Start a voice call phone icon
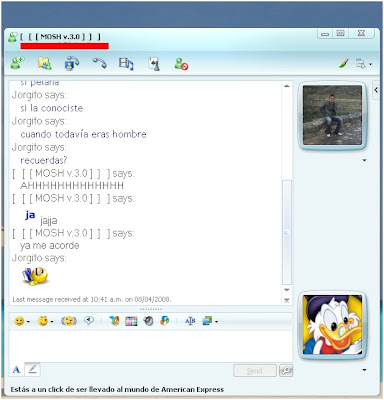This screenshot has width=384, height=400. click(x=99, y=63)
